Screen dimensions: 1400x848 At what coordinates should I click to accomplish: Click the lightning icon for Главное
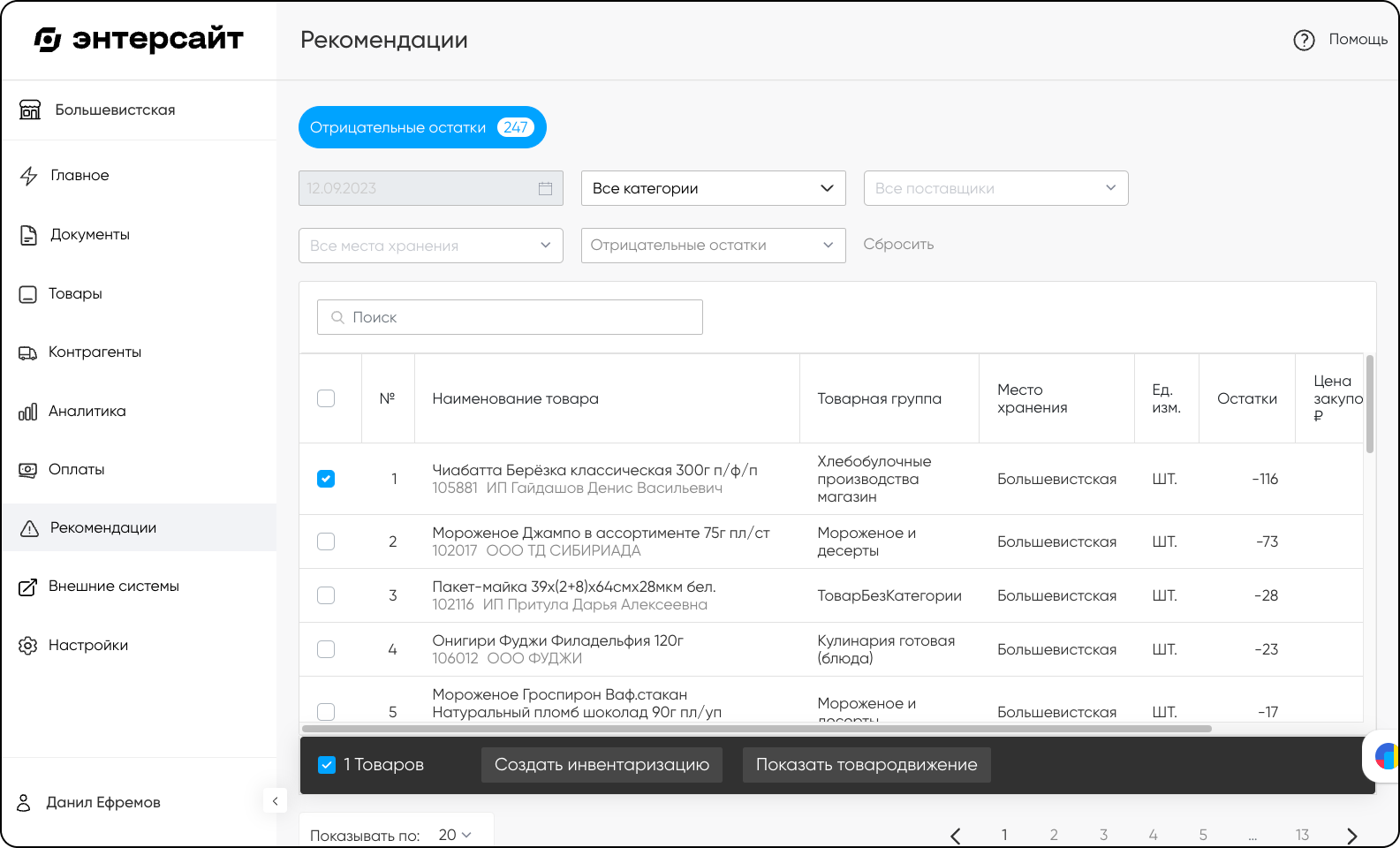click(x=28, y=176)
